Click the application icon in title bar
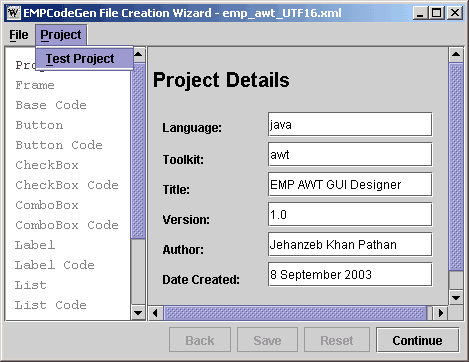Image resolution: width=469 pixels, height=362 pixels. [x=13, y=13]
